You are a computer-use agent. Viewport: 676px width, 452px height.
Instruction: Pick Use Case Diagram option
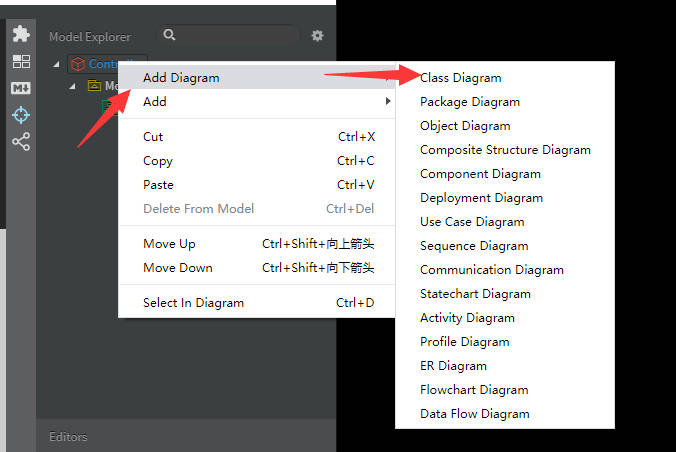coord(472,222)
